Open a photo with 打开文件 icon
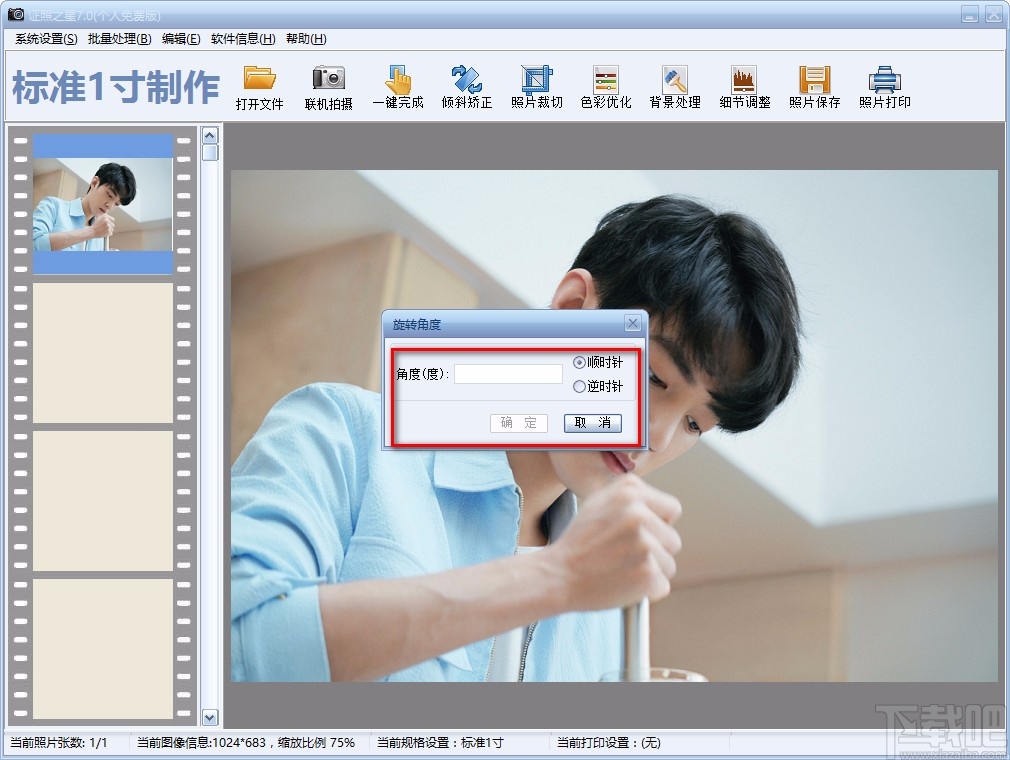Image resolution: width=1010 pixels, height=760 pixels. pyautogui.click(x=260, y=88)
